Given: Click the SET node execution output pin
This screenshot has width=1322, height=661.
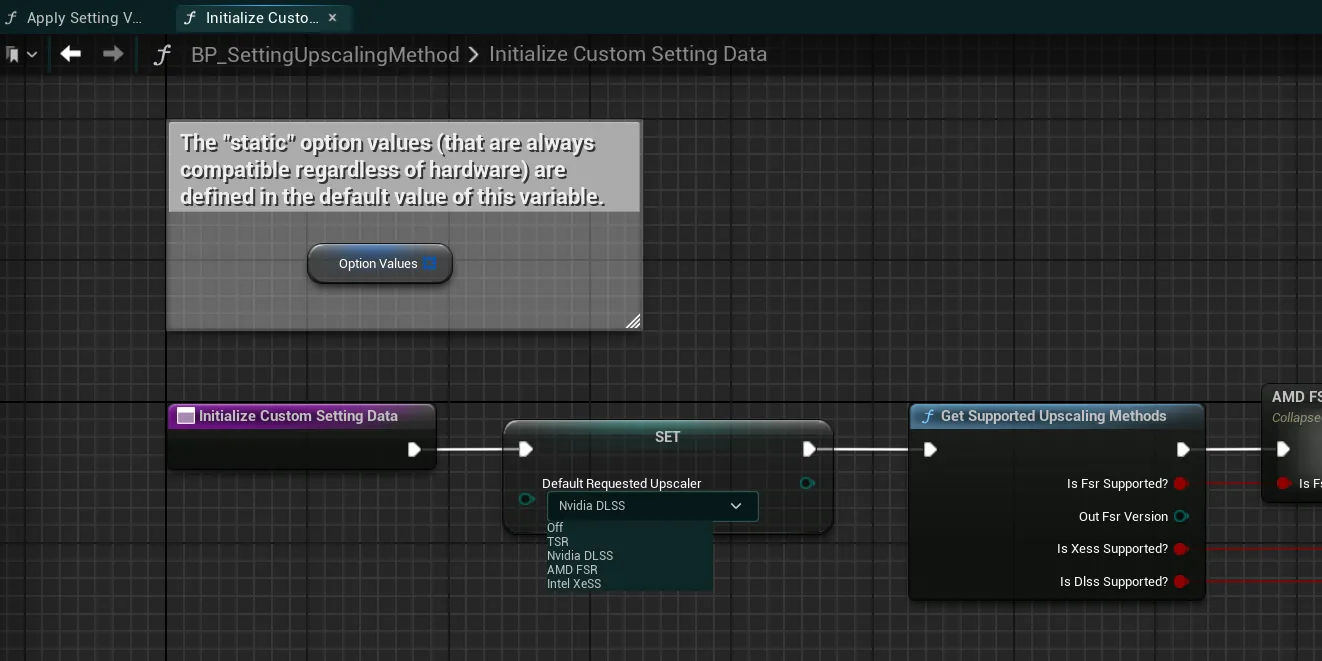Looking at the screenshot, I should [x=809, y=450].
